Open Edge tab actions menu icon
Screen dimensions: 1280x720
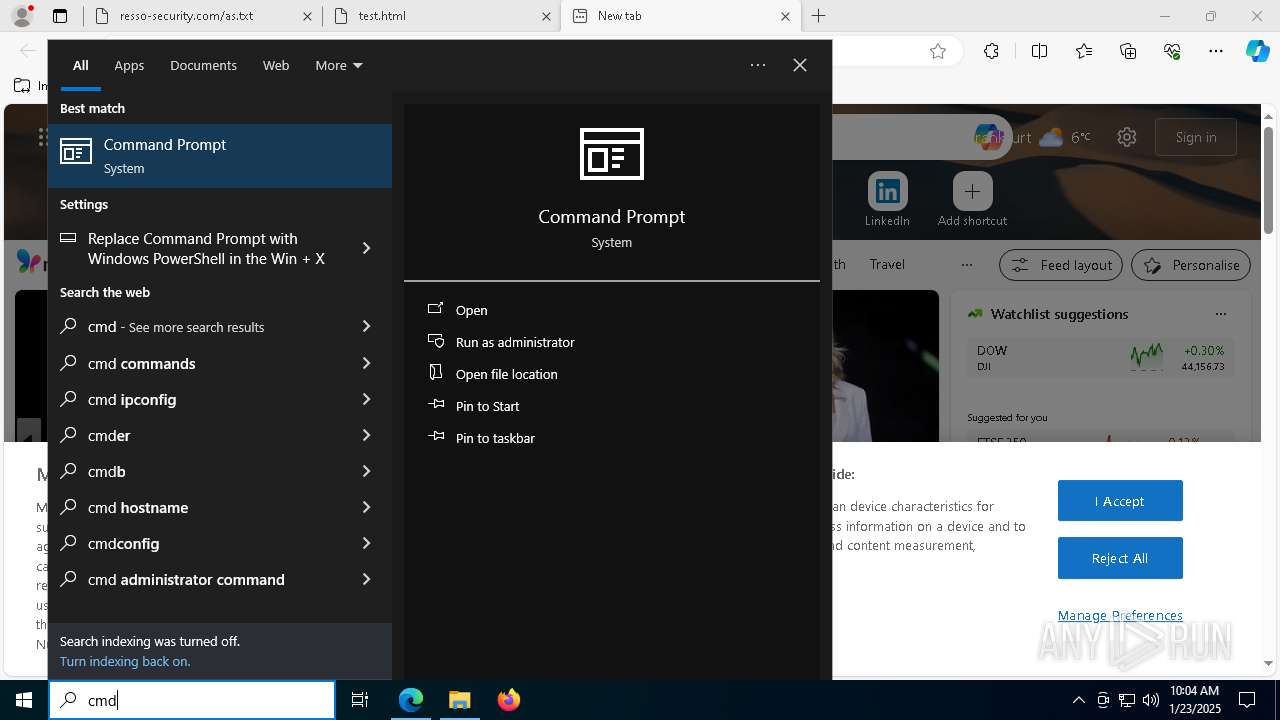point(60,16)
